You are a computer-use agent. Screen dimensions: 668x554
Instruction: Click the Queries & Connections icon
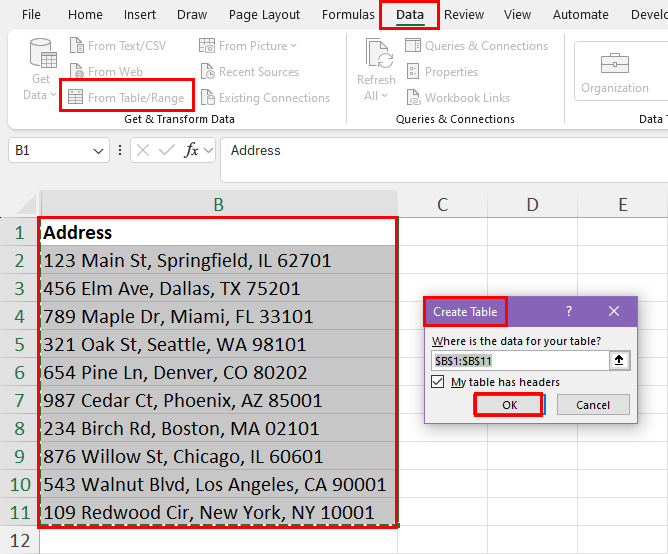click(412, 45)
